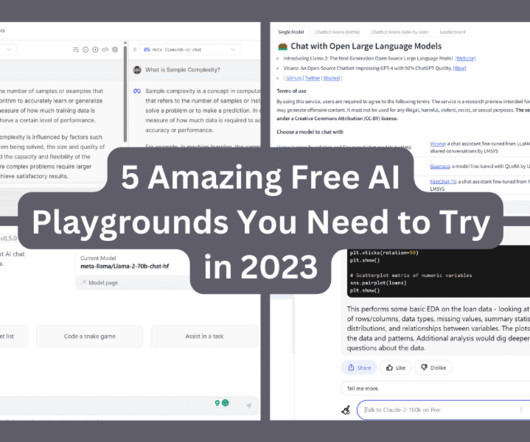The height and width of the screenshot is (442, 530).
Task: Click the clear chat list icon
Action: pyautogui.click(x=76, y=50)
